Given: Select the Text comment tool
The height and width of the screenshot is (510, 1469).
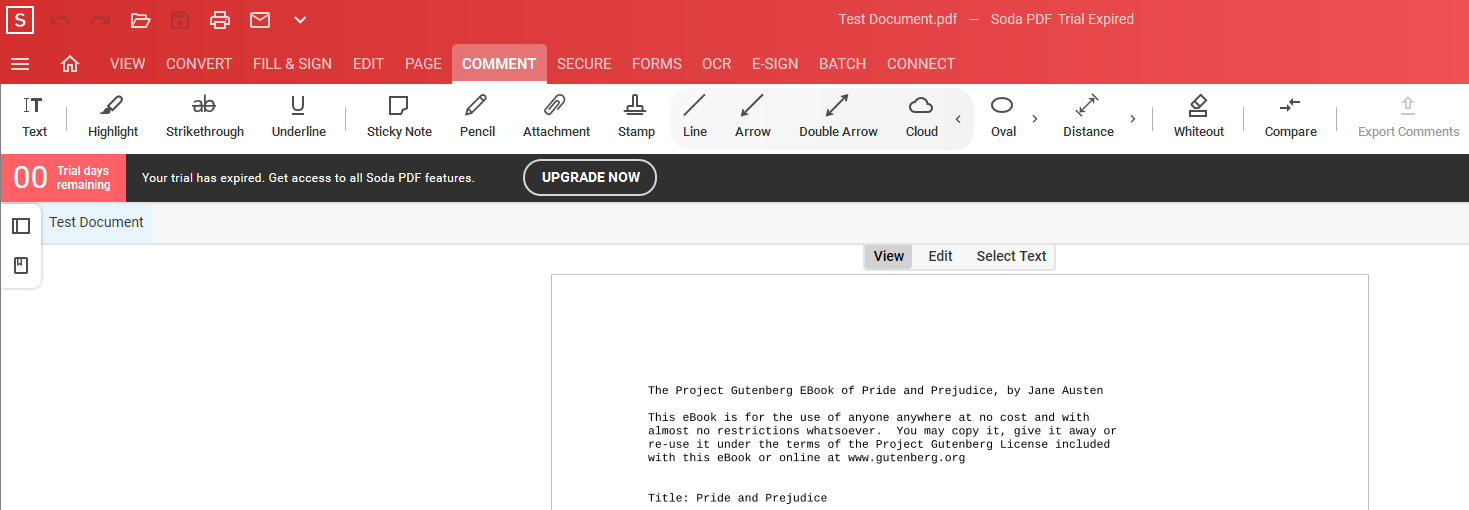Looking at the screenshot, I should 34,118.
